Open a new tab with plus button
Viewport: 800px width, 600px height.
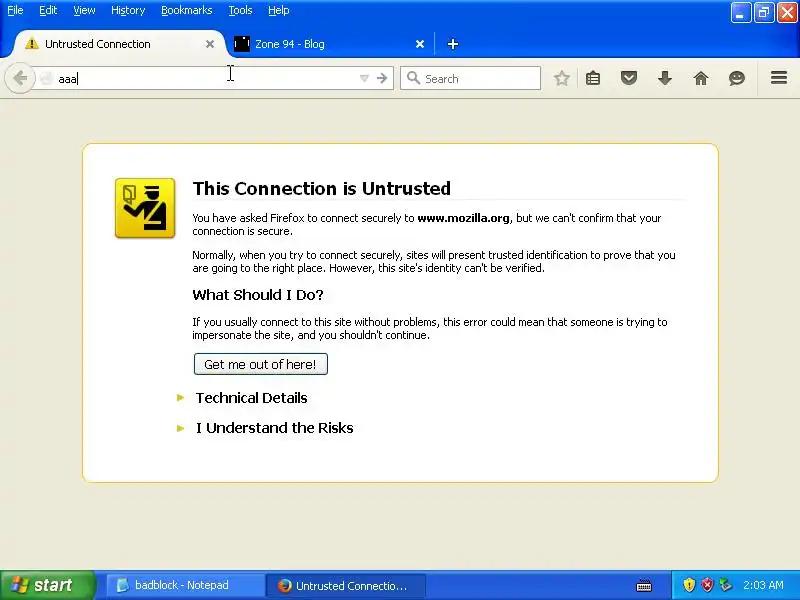tap(453, 44)
